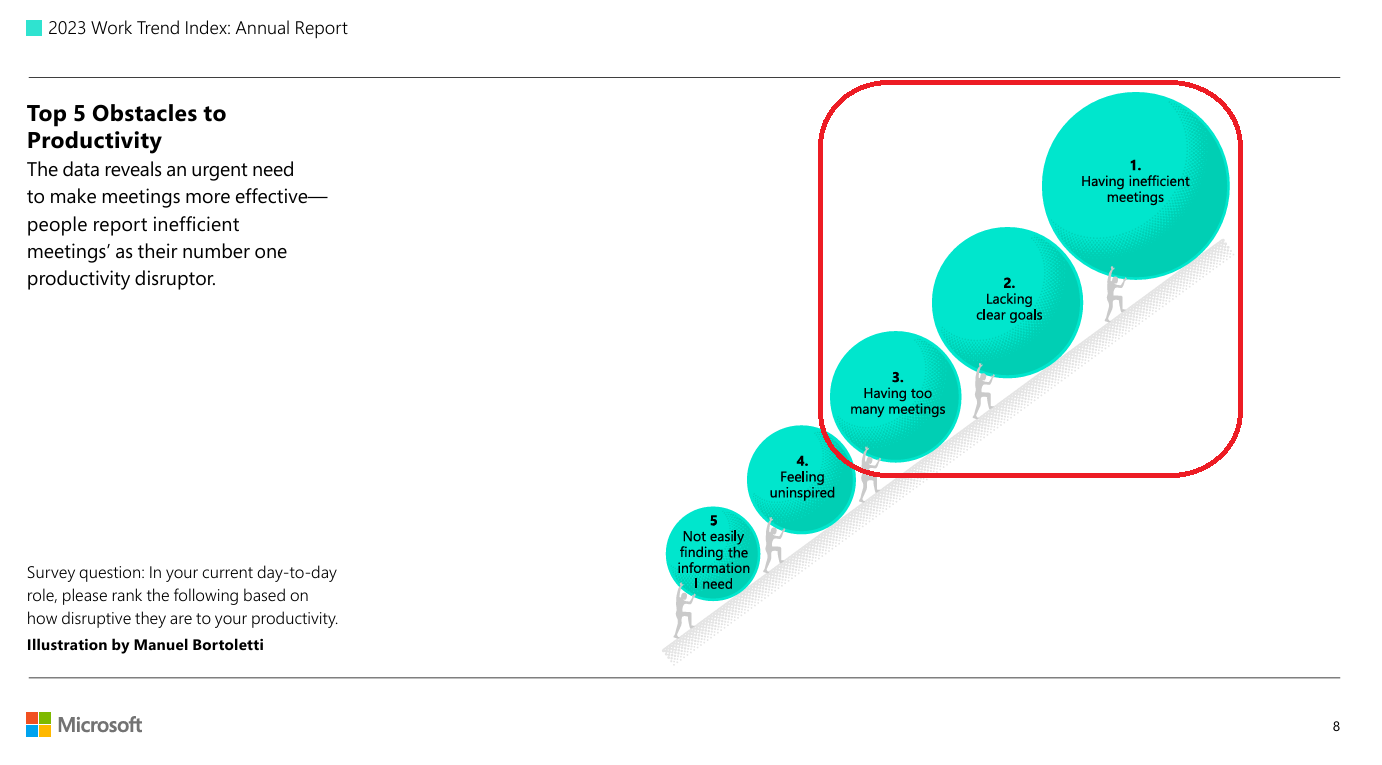Click the page number 8
The width and height of the screenshot is (1382, 765).
pos(1336,727)
